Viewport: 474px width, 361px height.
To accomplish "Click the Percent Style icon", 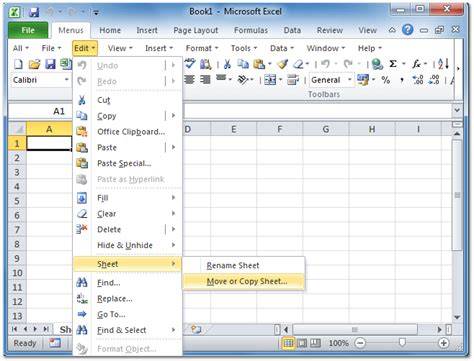I will 386,80.
